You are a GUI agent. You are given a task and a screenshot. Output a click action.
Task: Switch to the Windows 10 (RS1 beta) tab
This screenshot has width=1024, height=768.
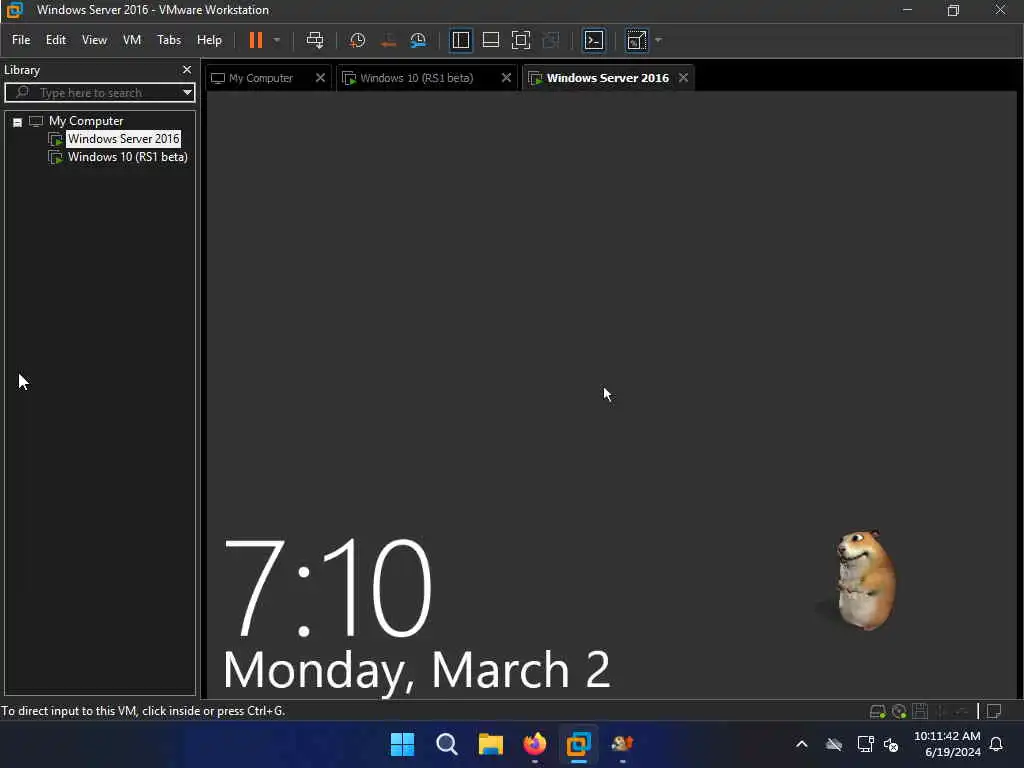point(416,78)
